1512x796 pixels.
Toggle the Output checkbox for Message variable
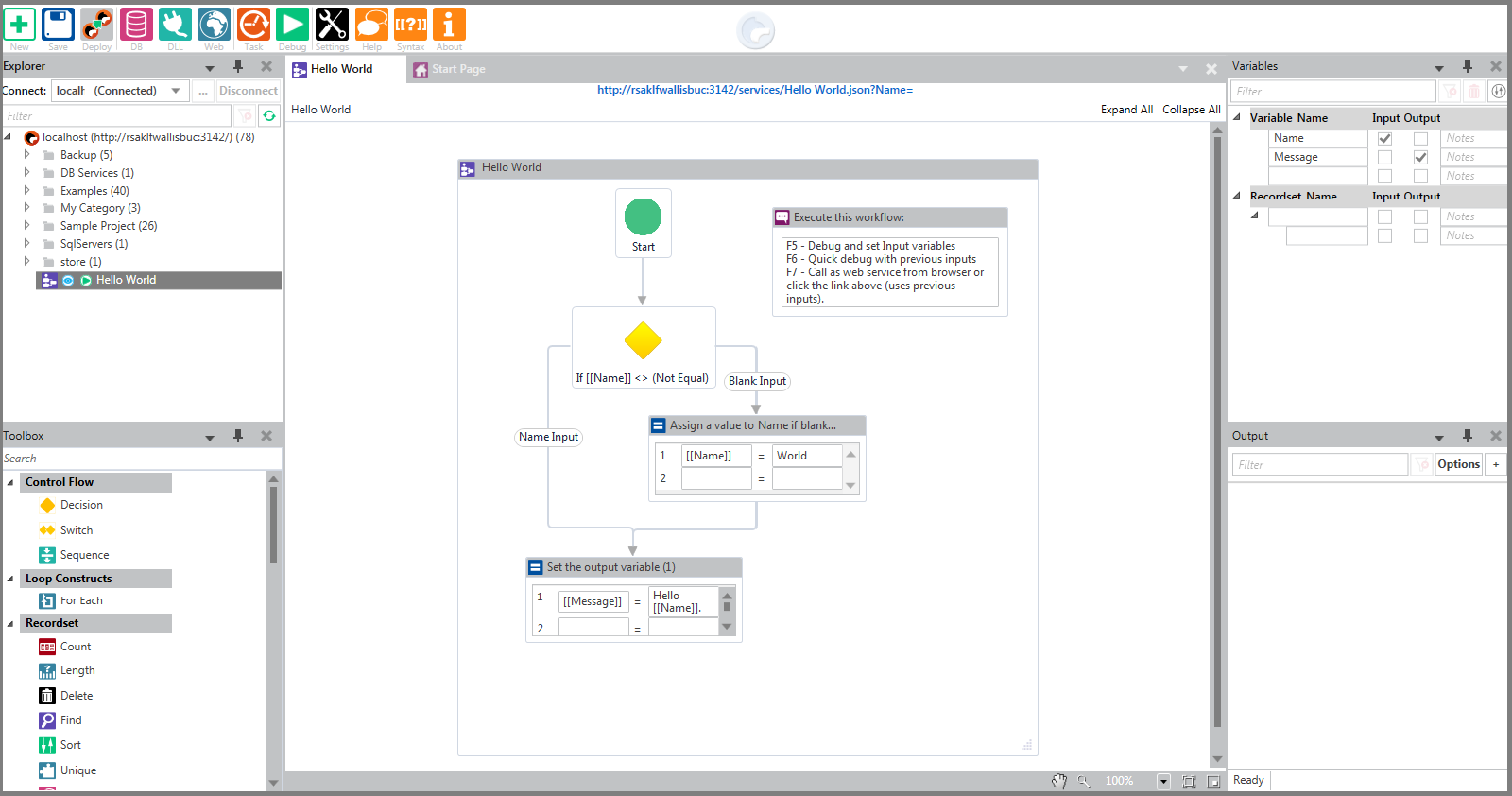coord(1420,157)
